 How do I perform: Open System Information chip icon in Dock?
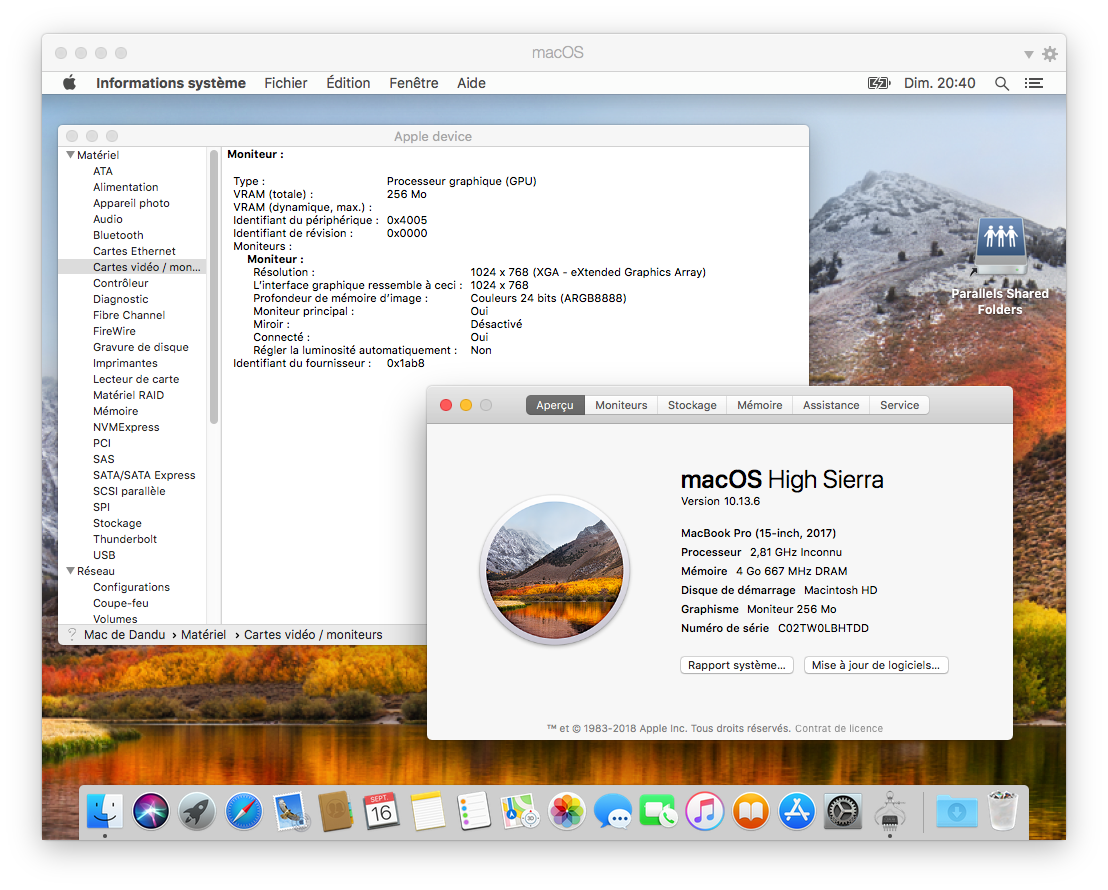coord(890,811)
